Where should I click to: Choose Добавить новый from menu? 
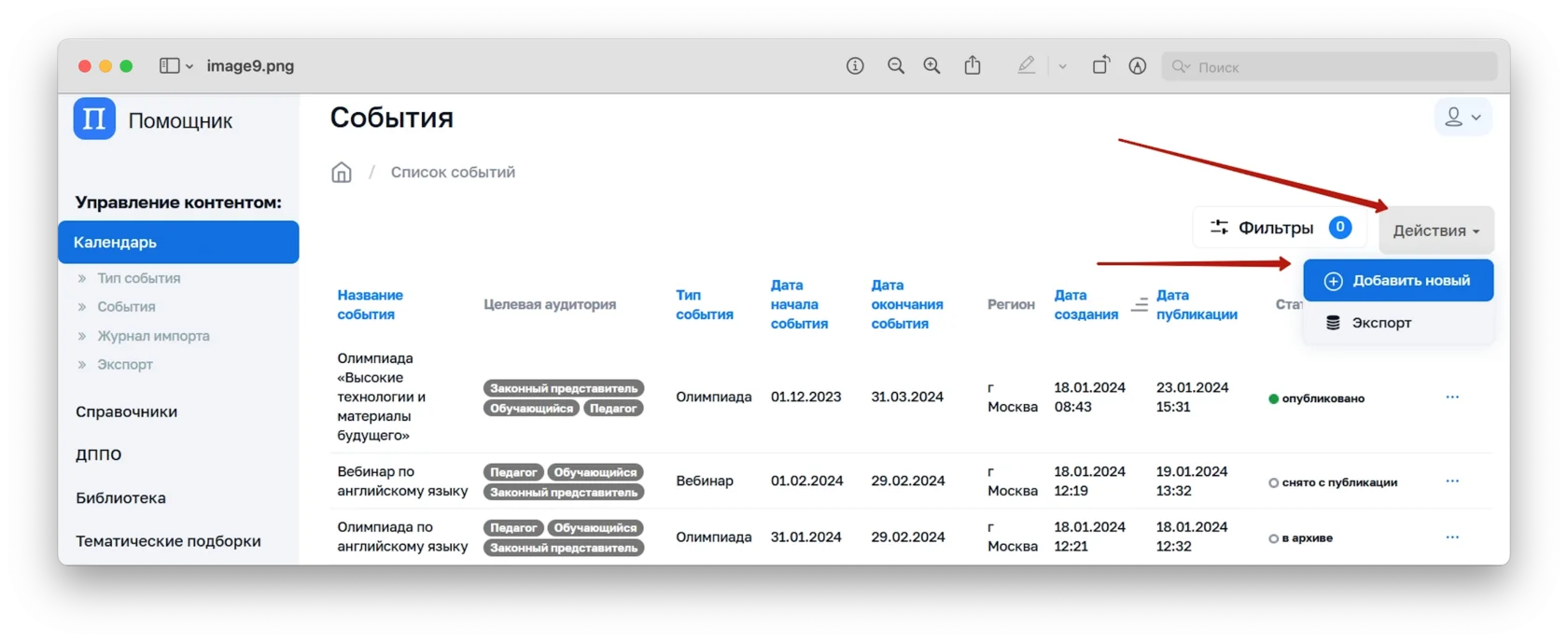pyautogui.click(x=1398, y=281)
